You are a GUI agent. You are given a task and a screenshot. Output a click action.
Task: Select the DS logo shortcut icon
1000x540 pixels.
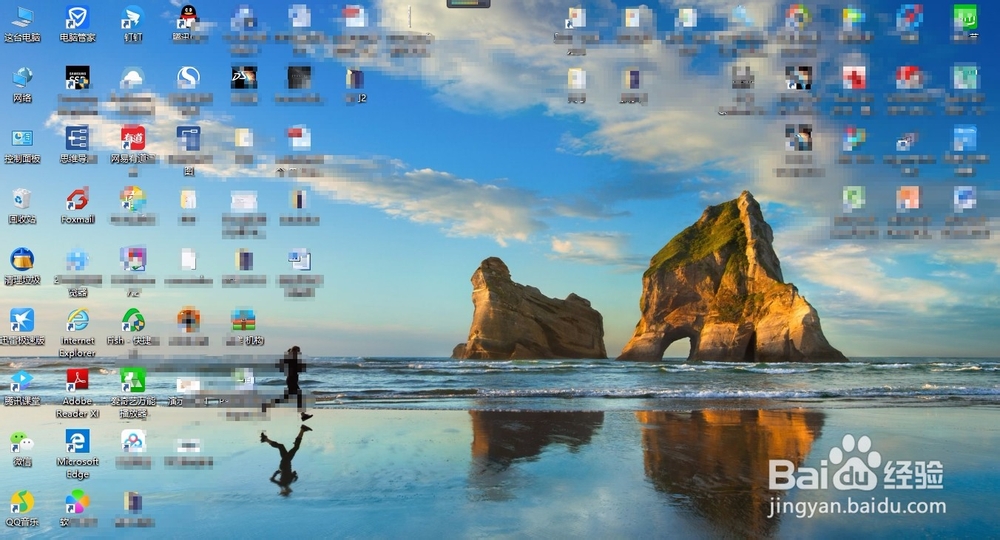pos(244,78)
